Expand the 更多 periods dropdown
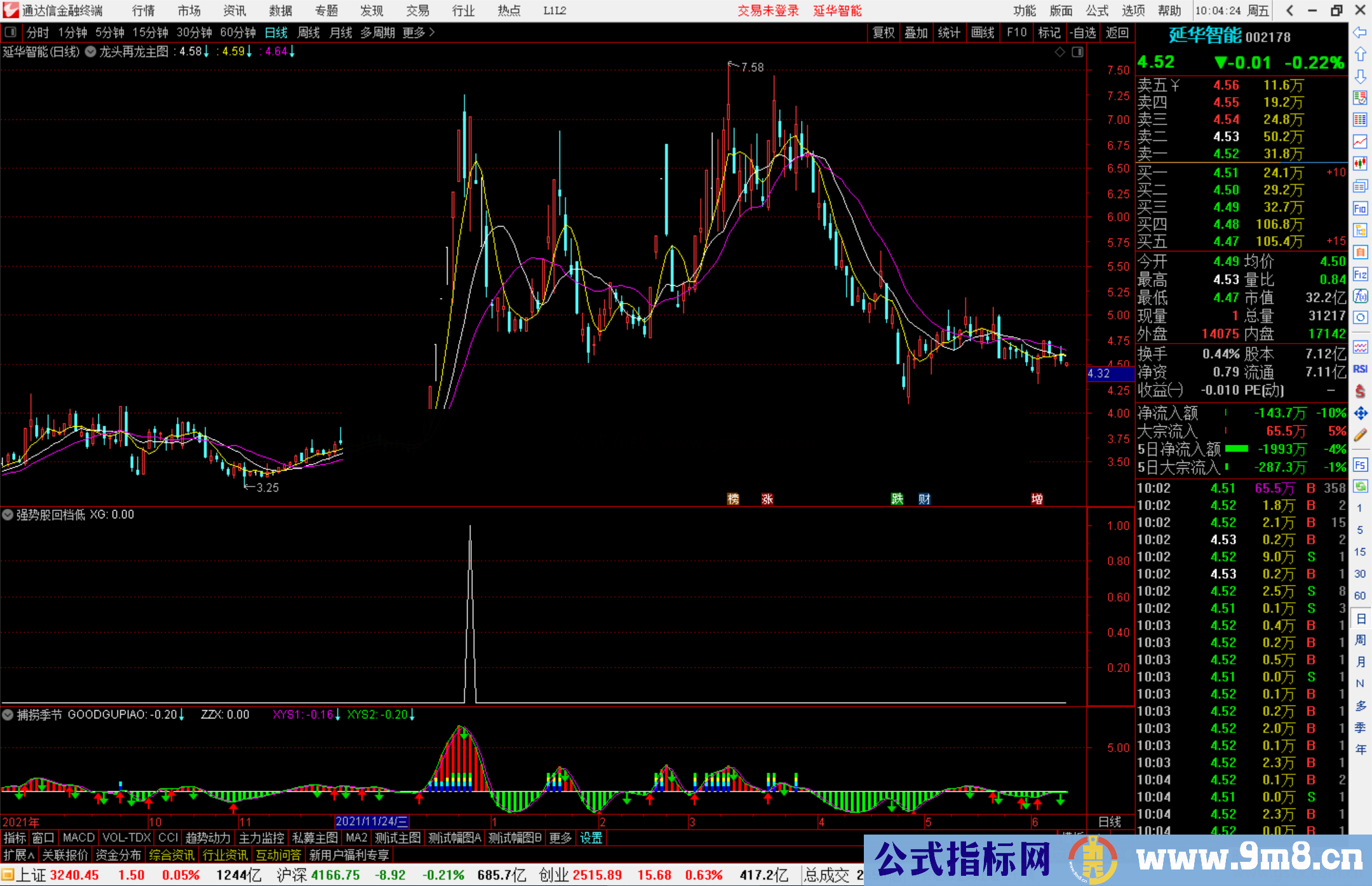This screenshot has height=886, width=1372. (x=418, y=32)
